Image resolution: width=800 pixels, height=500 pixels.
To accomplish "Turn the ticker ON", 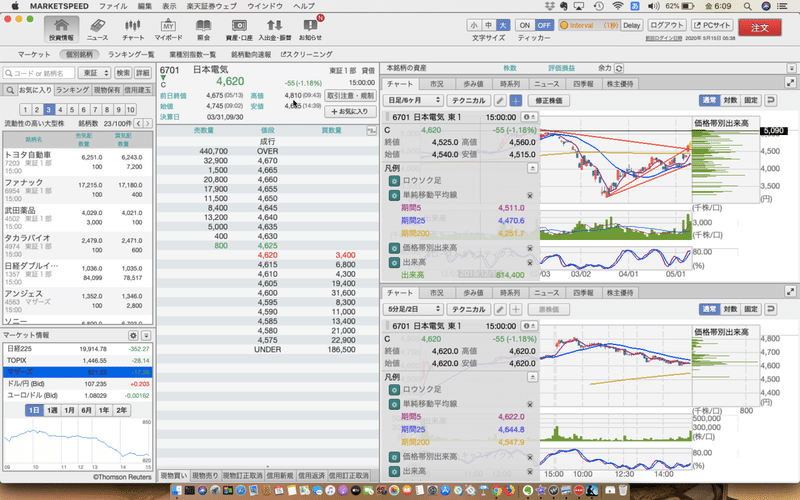I will (x=524, y=26).
